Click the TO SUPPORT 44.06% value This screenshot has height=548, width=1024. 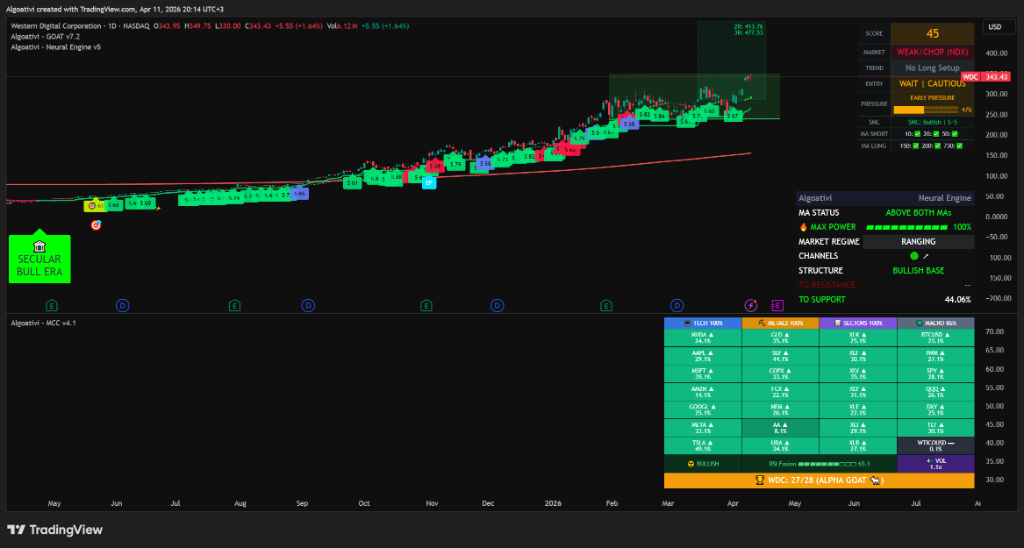pyautogui.click(x=957, y=300)
